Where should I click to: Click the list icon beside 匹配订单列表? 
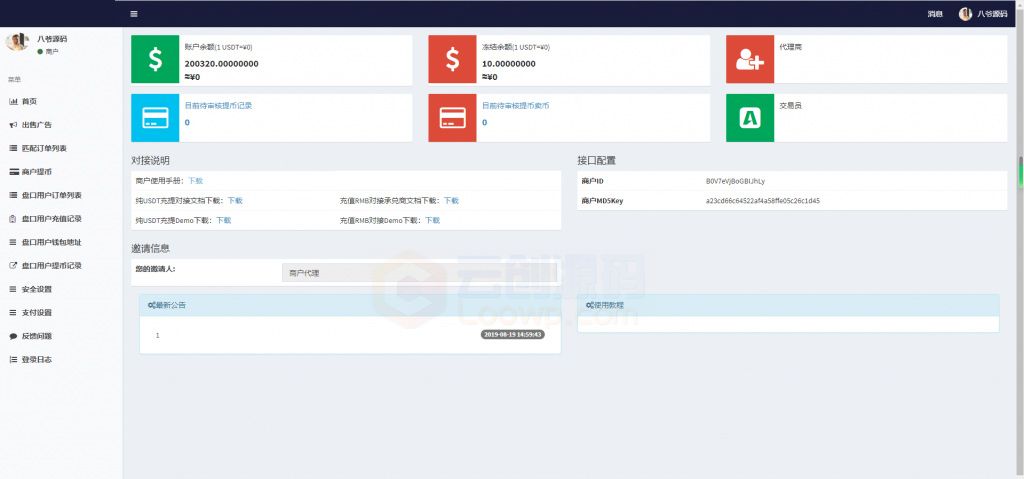pos(13,148)
